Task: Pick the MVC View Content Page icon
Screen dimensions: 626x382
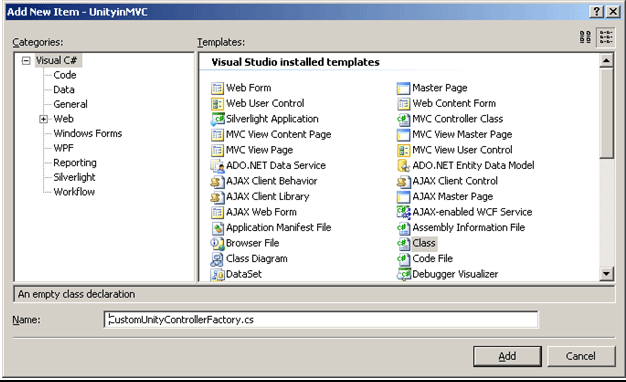Action: click(x=217, y=135)
